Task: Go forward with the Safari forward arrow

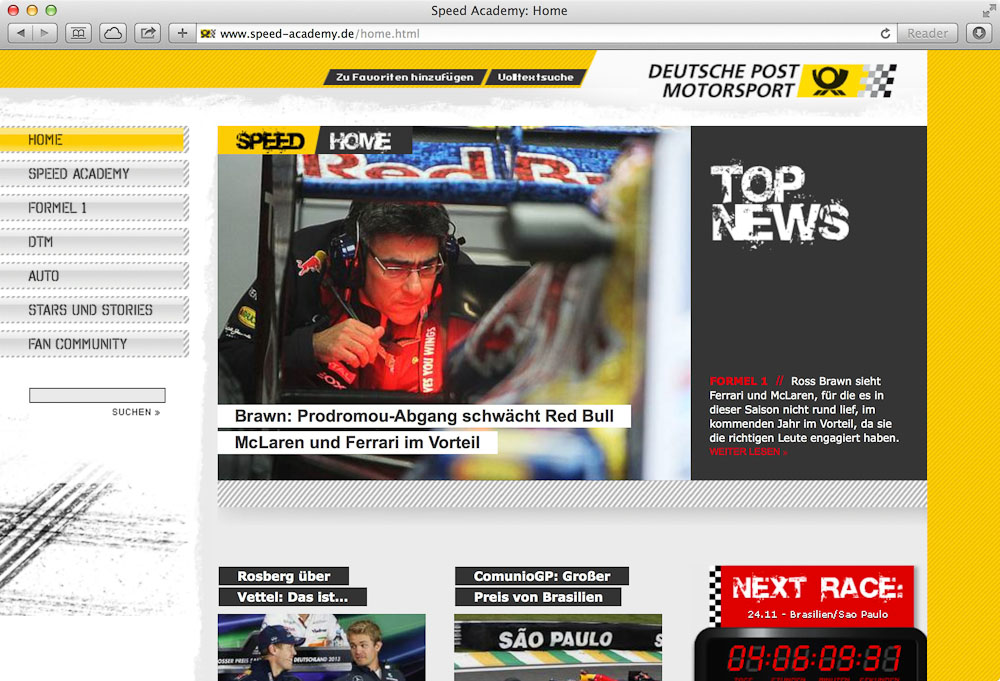Action: [x=45, y=33]
